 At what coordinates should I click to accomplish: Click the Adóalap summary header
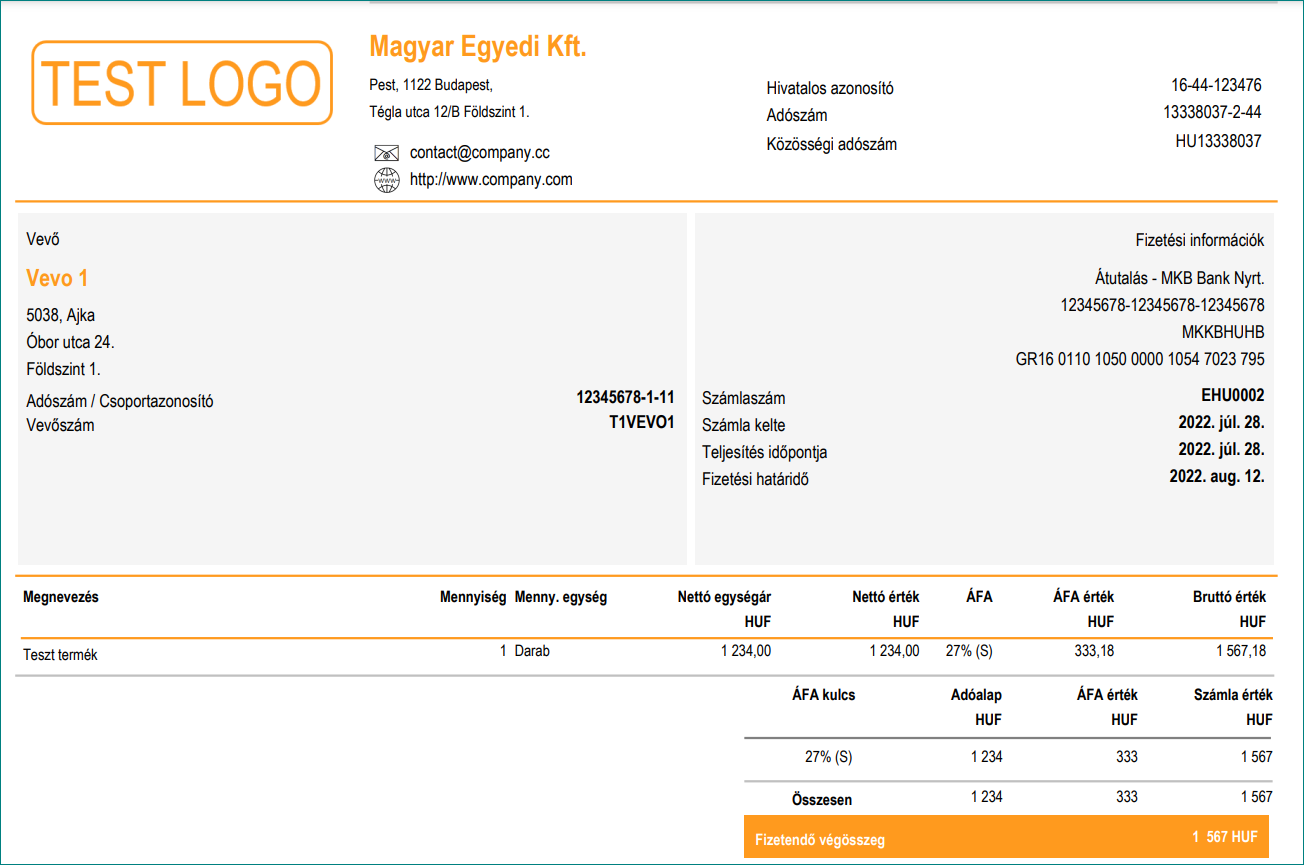point(976,694)
